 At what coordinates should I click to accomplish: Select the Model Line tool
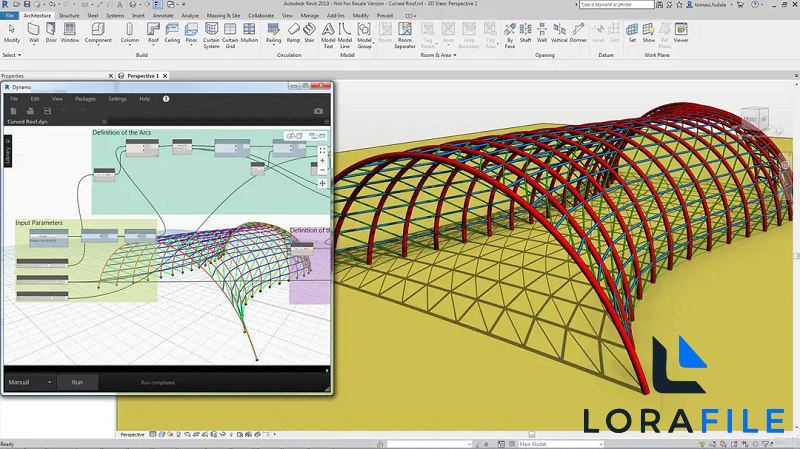[345, 36]
